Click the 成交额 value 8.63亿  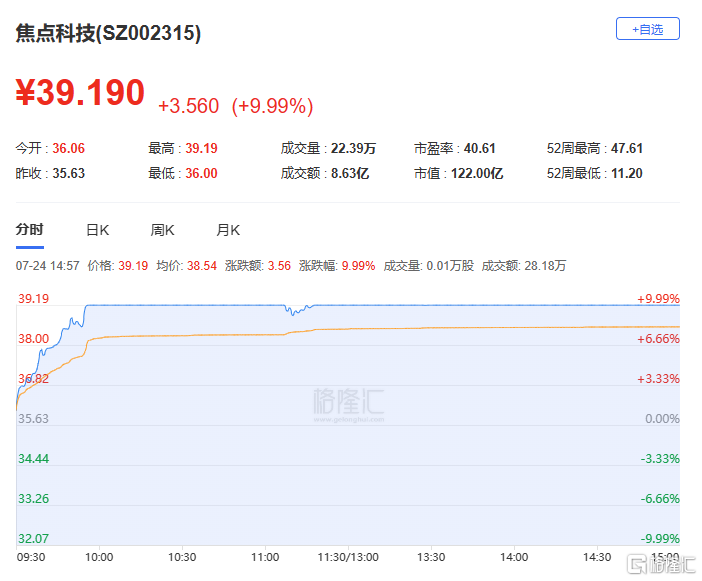pyautogui.click(x=350, y=173)
